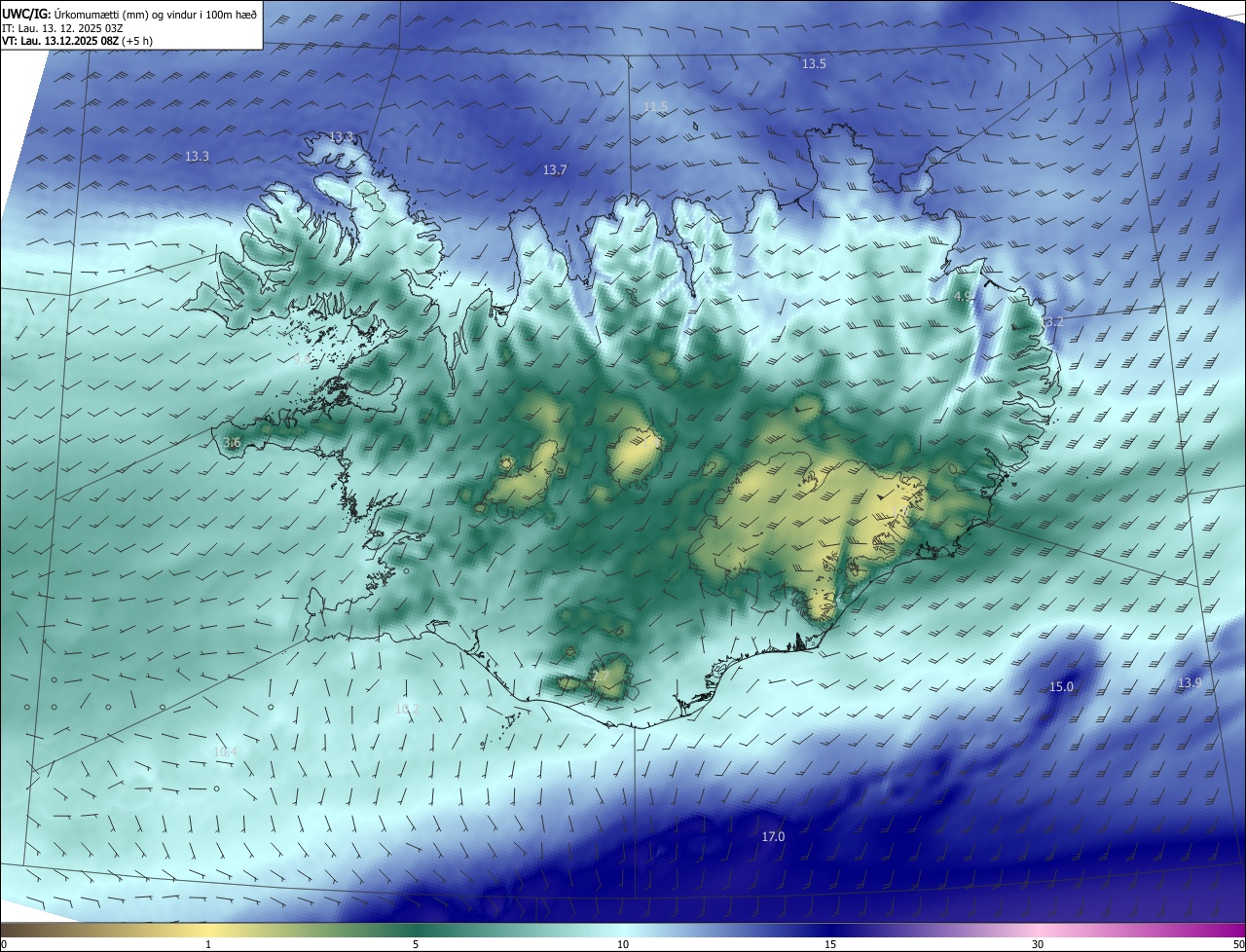Click the 4.9 value label

pos(962,296)
